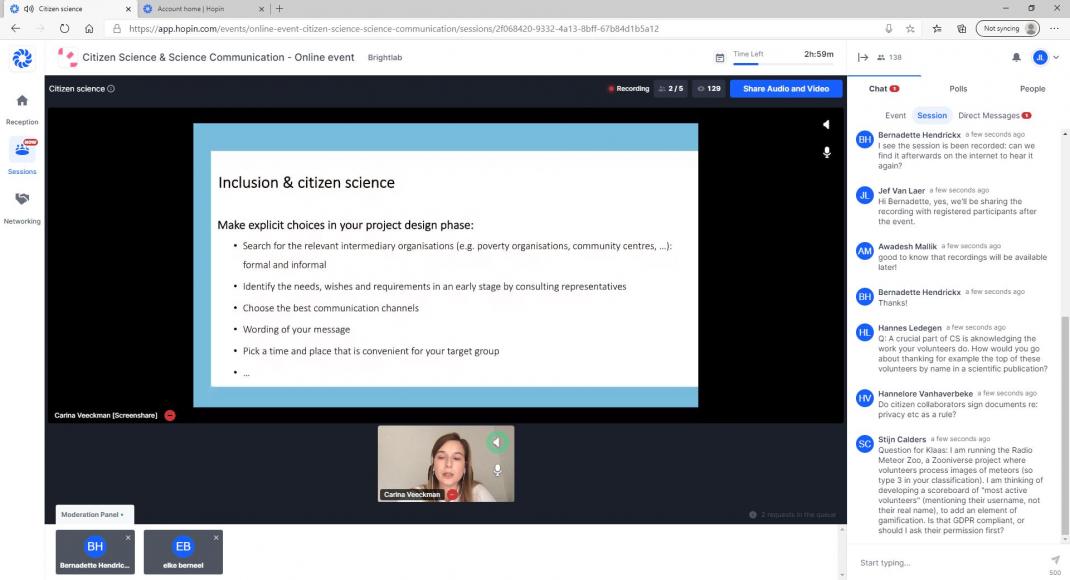Close the Citizen science browser tab
The height and width of the screenshot is (580, 1070).
point(128,9)
